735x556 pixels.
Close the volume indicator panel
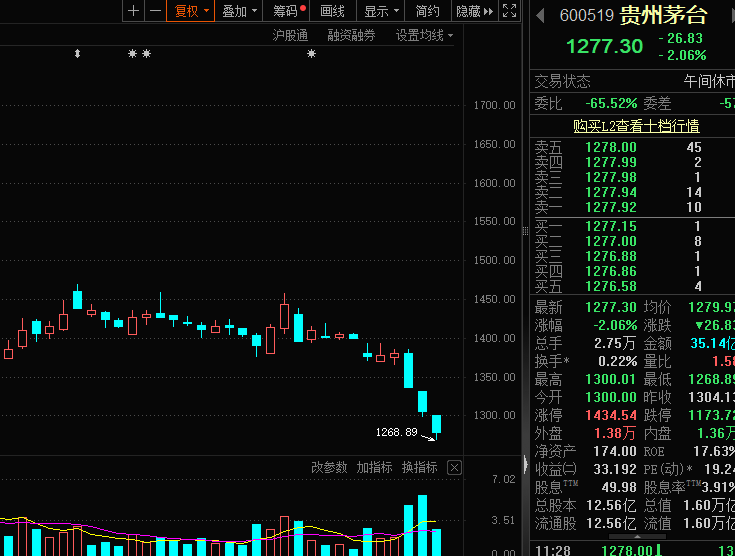click(x=454, y=468)
